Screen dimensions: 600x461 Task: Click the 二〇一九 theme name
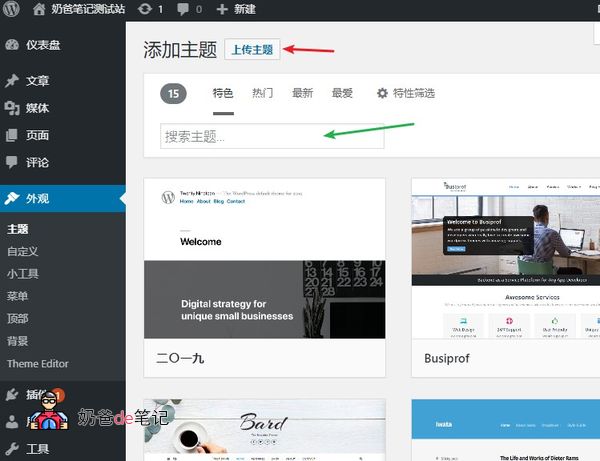pos(180,358)
